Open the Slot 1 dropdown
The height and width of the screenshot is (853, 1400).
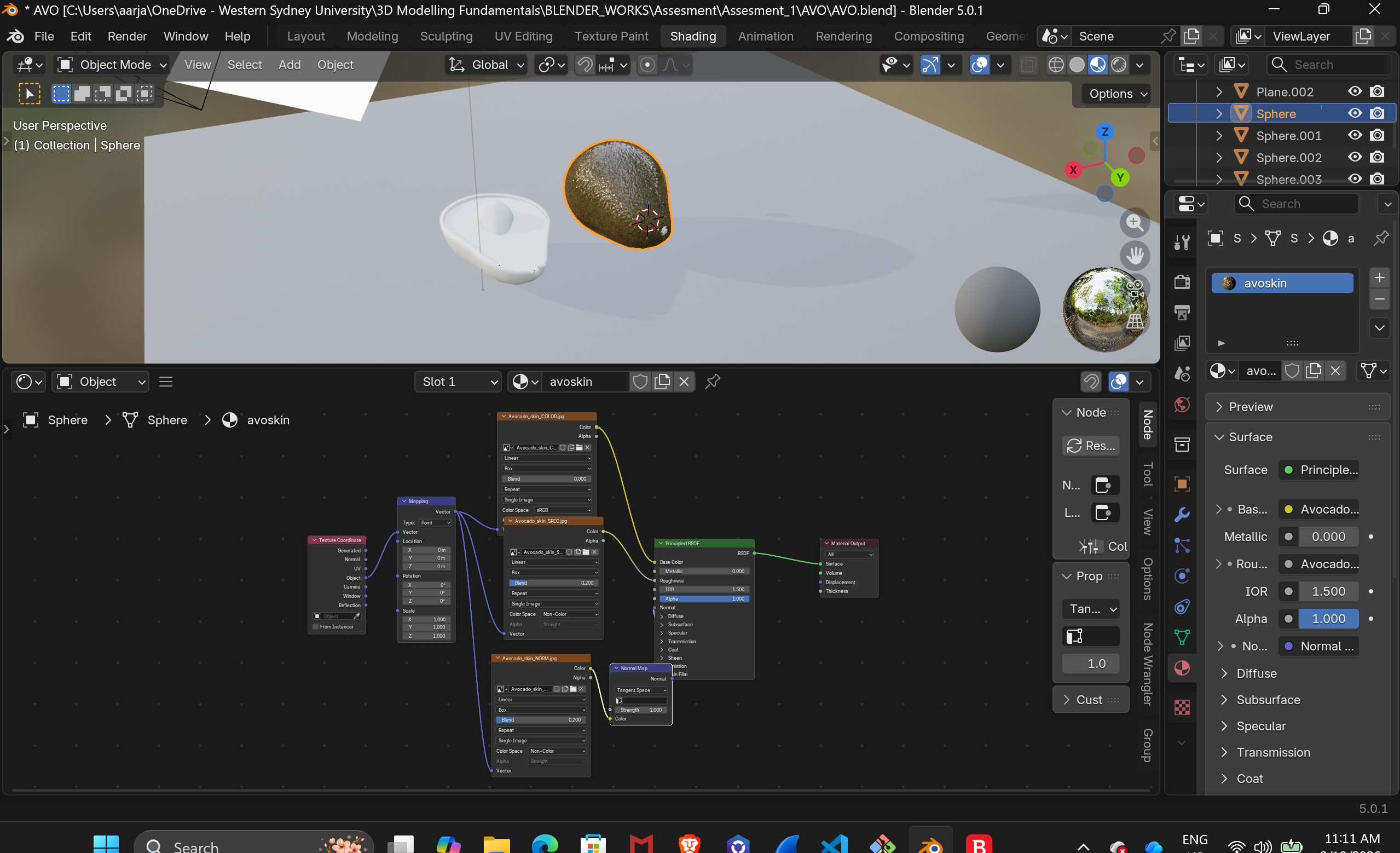point(458,381)
